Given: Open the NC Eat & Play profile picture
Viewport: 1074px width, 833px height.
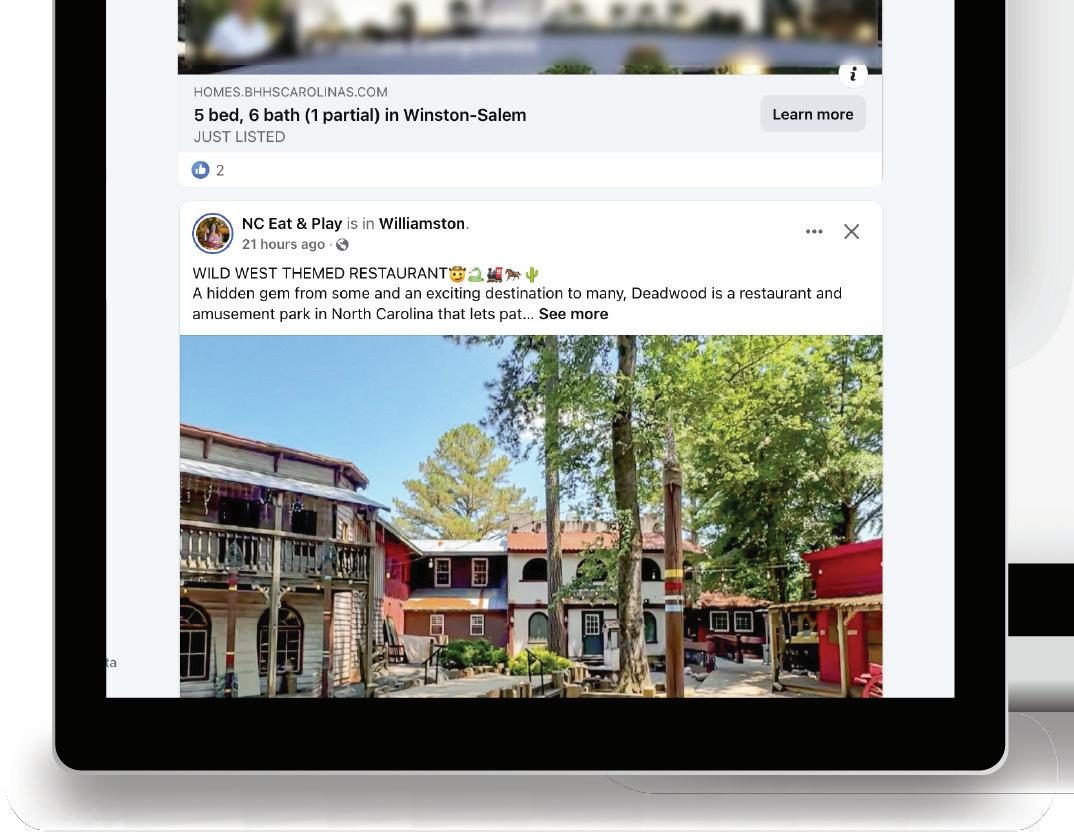Looking at the screenshot, I should point(212,234).
